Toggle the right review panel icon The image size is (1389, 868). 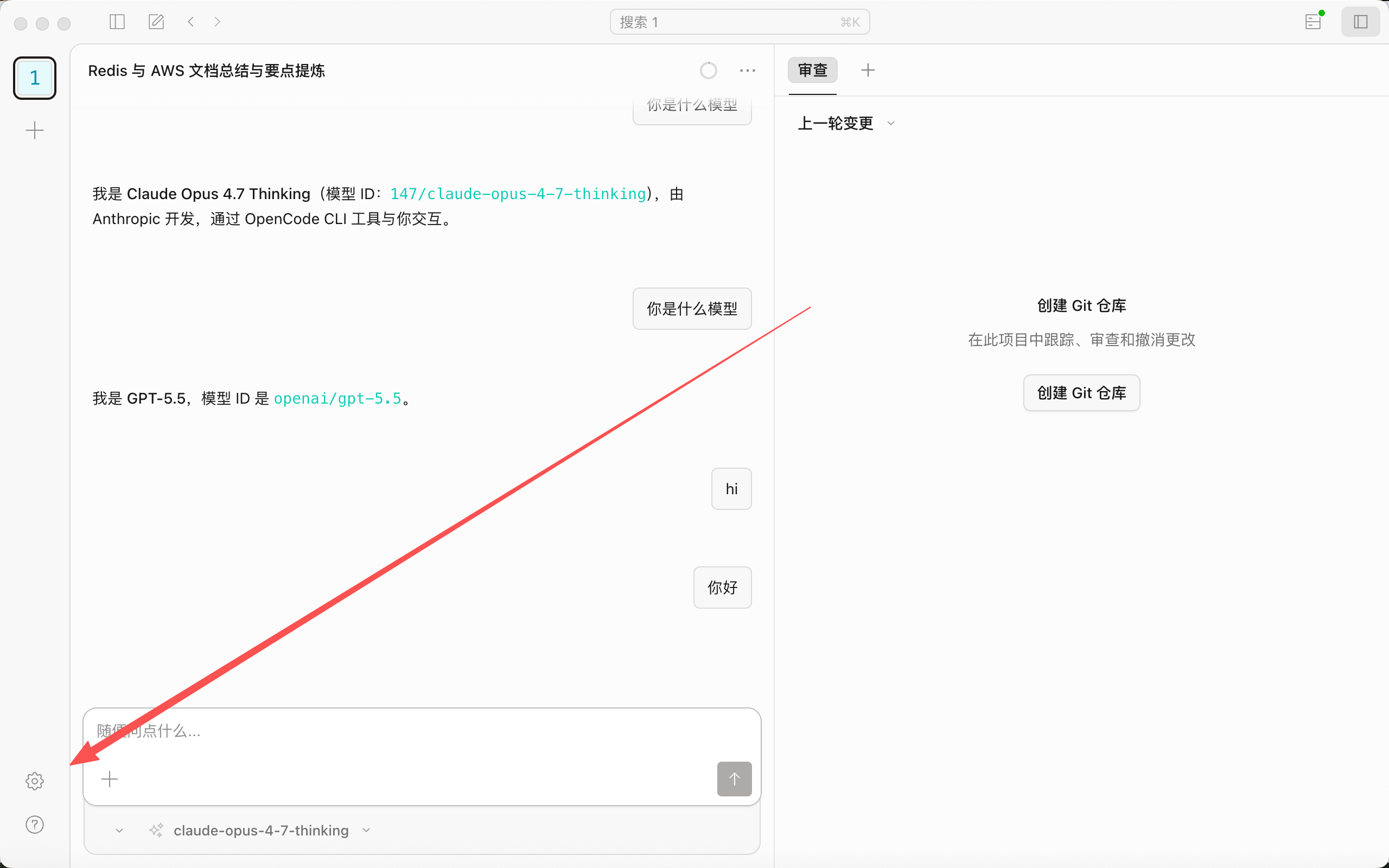pos(1360,22)
